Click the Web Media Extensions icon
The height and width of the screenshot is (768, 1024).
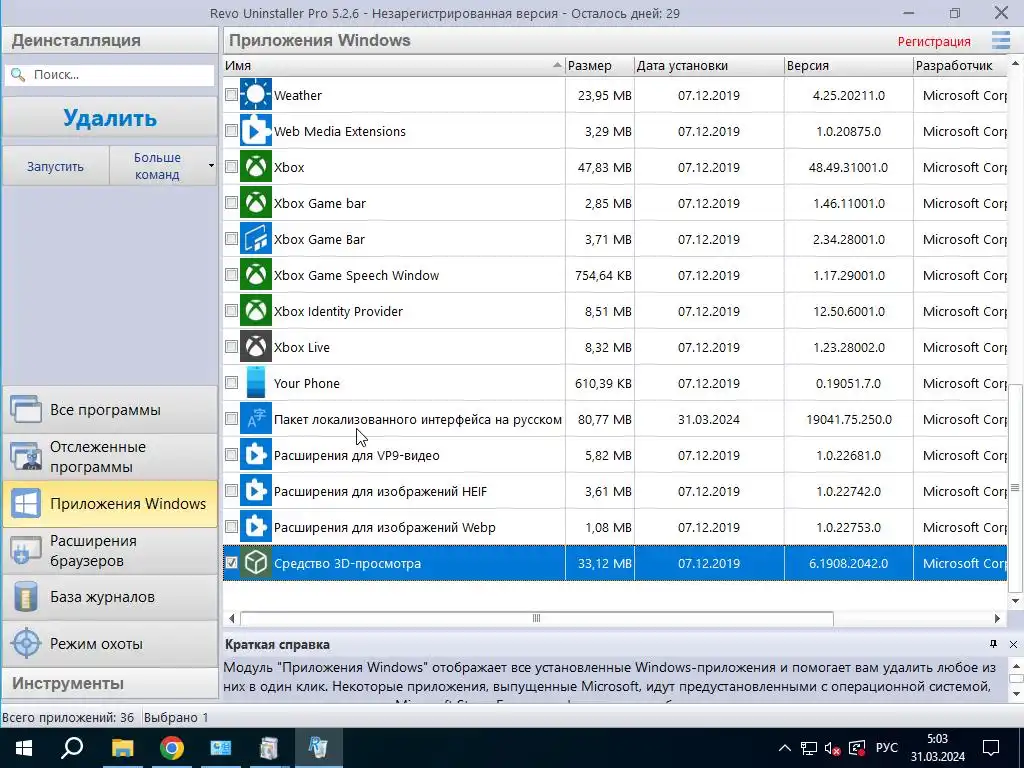(x=255, y=131)
